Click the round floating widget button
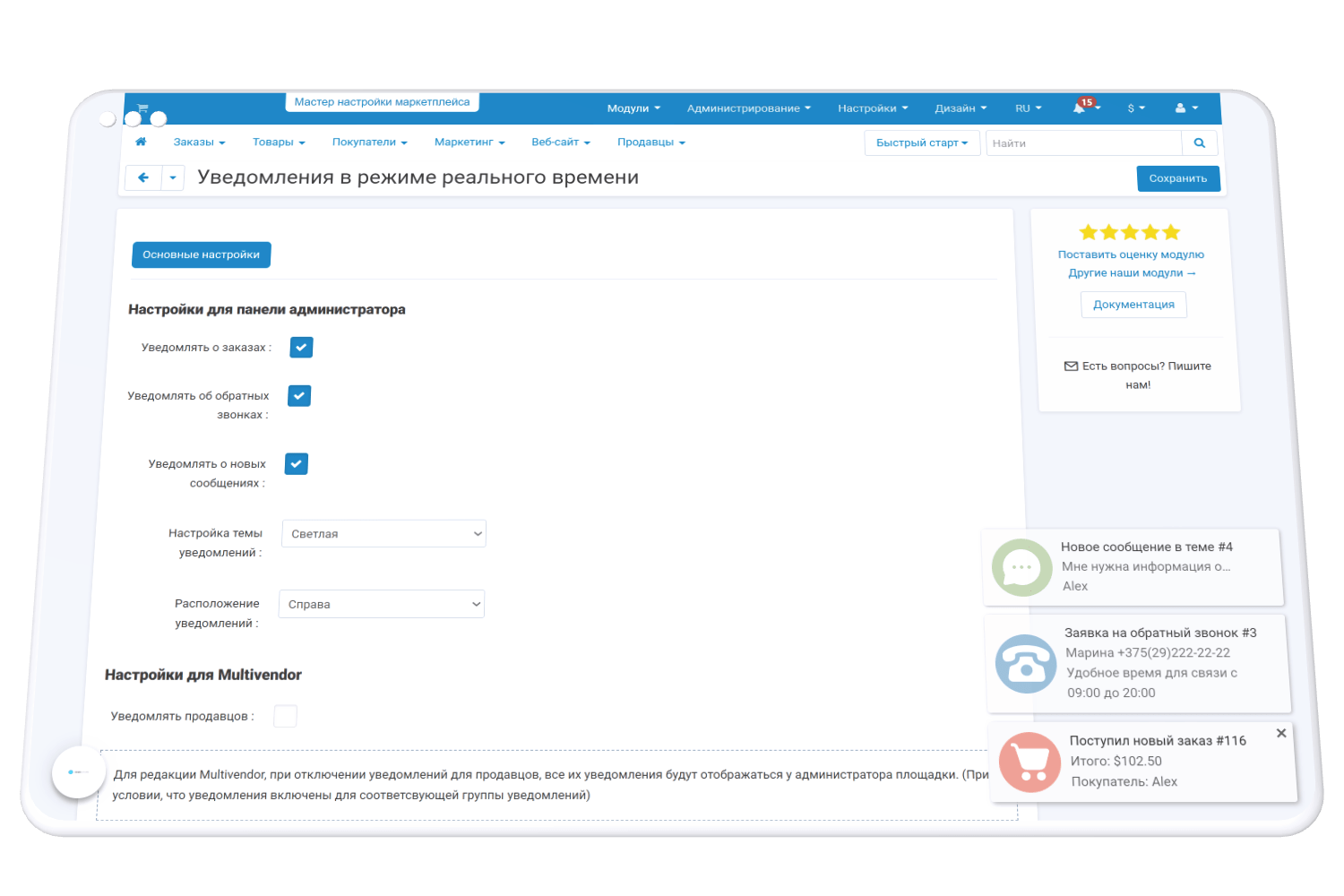 (x=79, y=772)
